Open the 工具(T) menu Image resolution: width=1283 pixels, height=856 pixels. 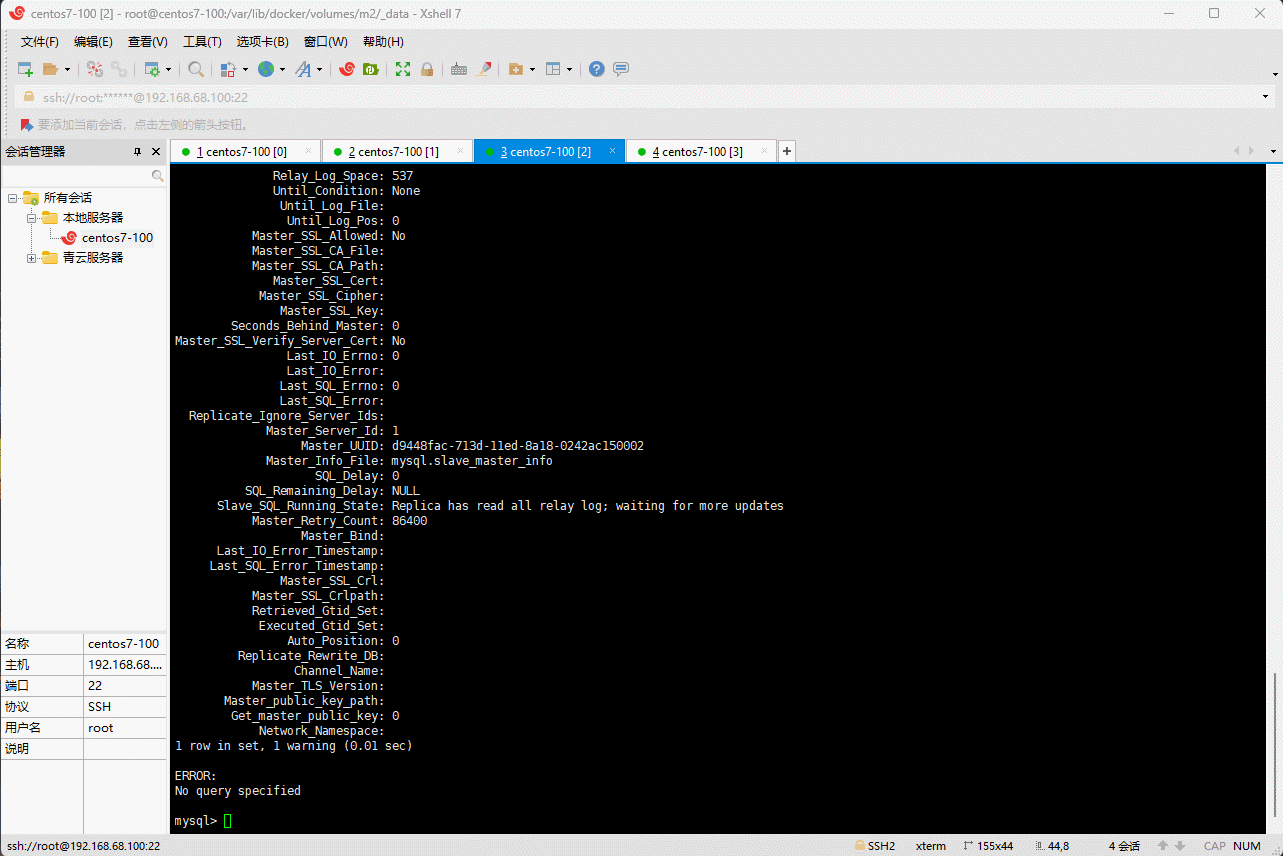click(202, 42)
